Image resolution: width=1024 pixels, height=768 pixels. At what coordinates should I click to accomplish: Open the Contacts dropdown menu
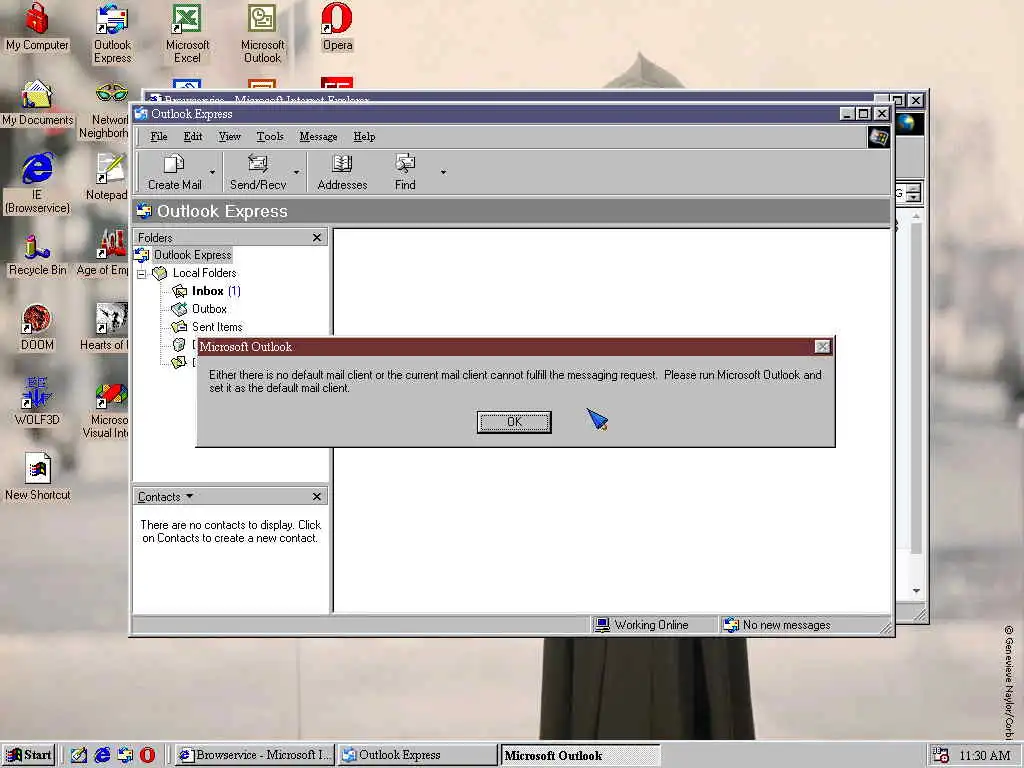[165, 497]
